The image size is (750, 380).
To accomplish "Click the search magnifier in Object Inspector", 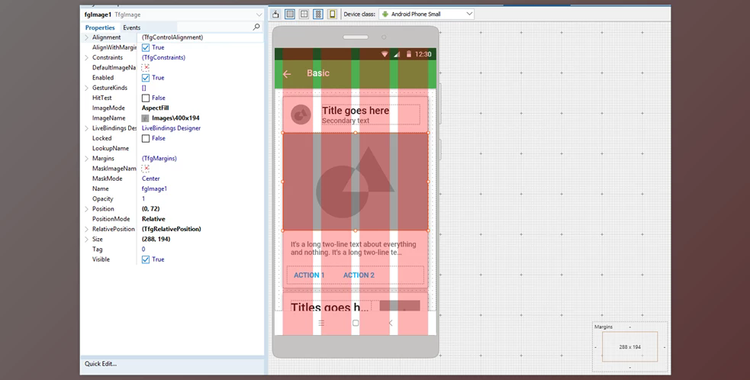I will click(256, 27).
